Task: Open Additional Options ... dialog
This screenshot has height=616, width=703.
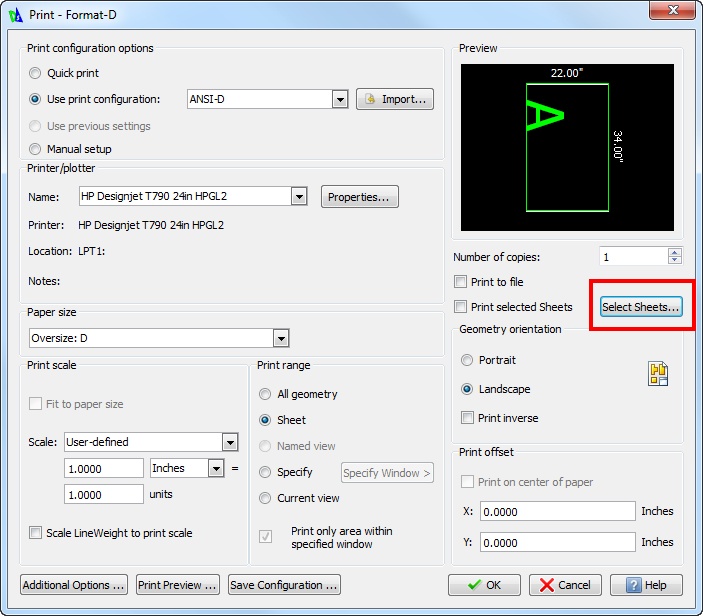Action: coord(74,585)
